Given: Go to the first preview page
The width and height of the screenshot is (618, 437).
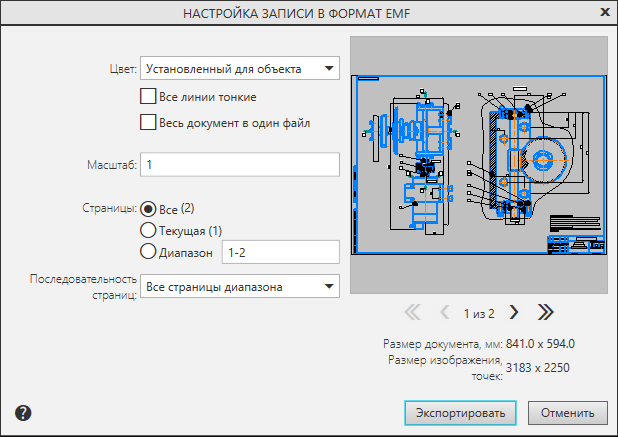Looking at the screenshot, I should point(413,312).
